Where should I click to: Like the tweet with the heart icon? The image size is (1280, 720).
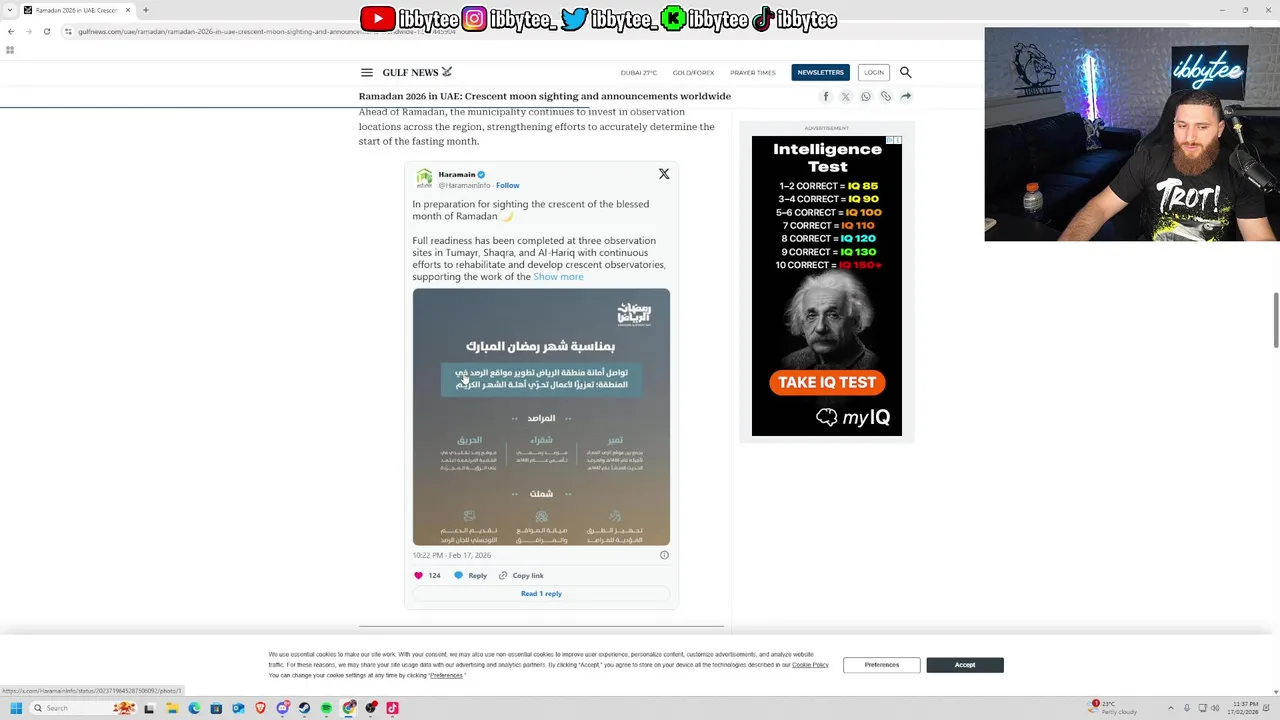(418, 575)
